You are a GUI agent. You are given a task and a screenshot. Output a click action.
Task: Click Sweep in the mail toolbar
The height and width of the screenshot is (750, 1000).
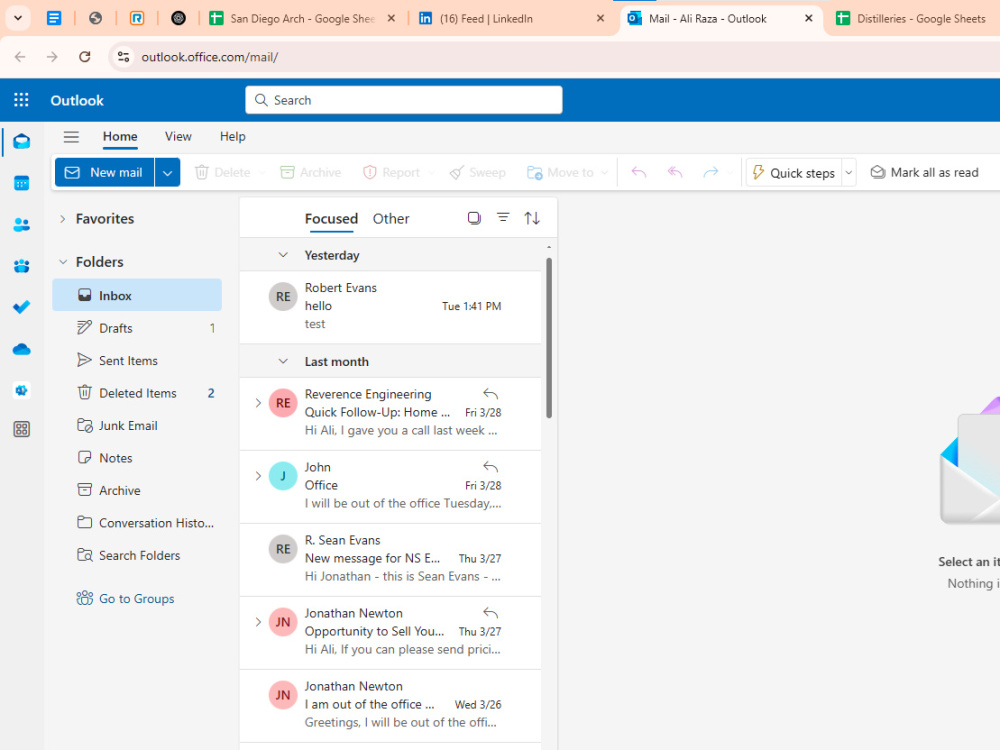click(477, 172)
